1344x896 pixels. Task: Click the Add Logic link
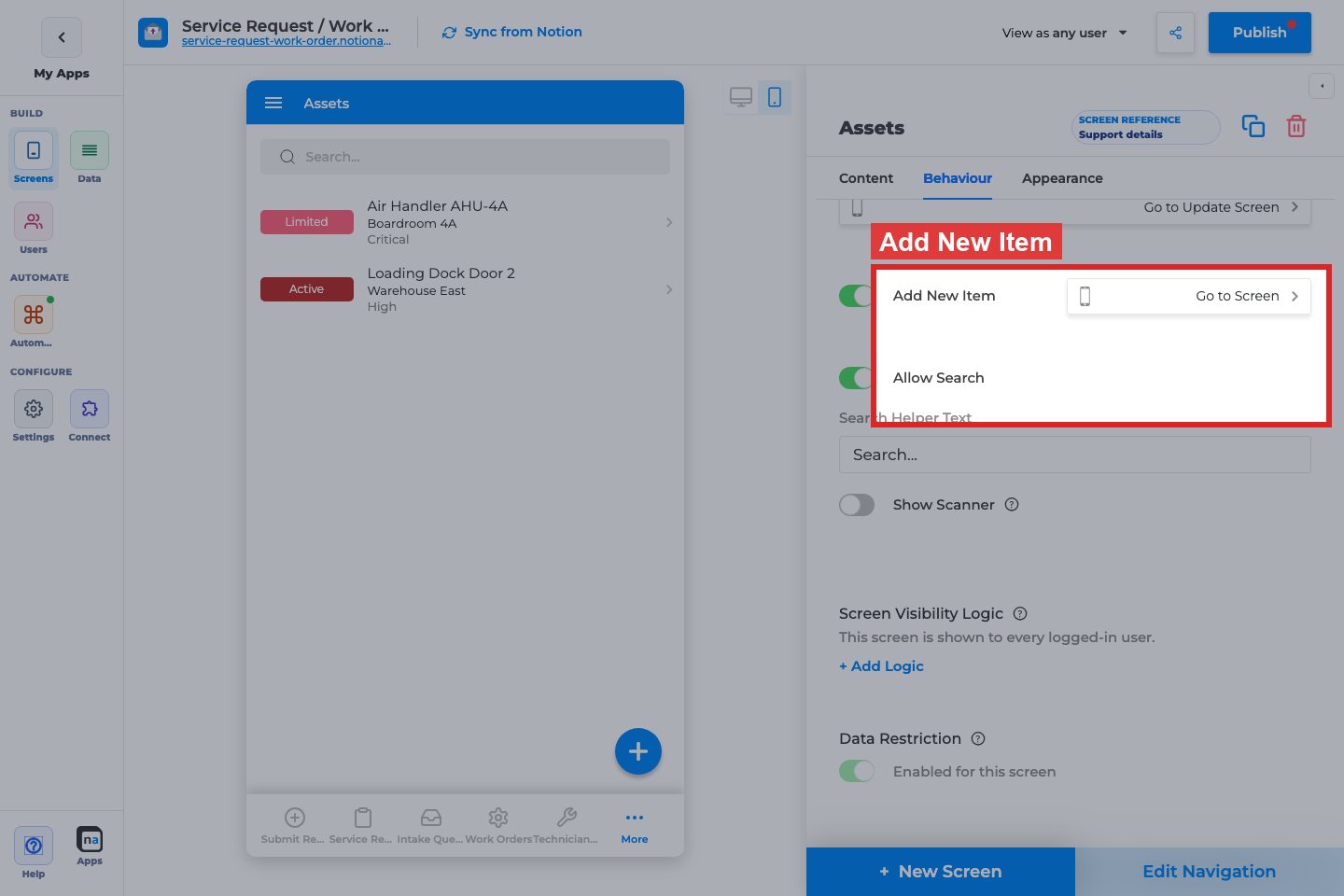click(881, 666)
